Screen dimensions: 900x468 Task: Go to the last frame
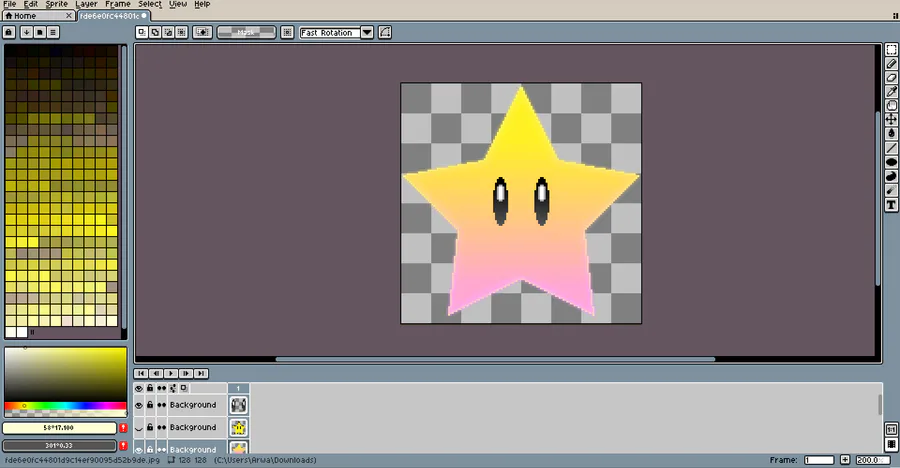coord(201,373)
